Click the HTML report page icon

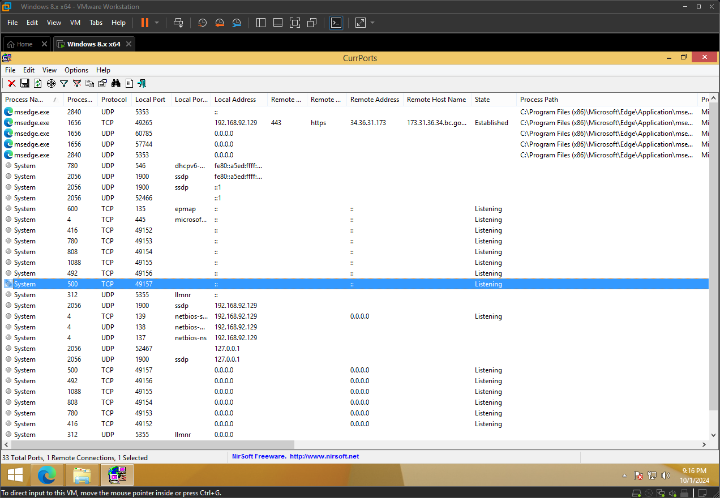(x=129, y=84)
